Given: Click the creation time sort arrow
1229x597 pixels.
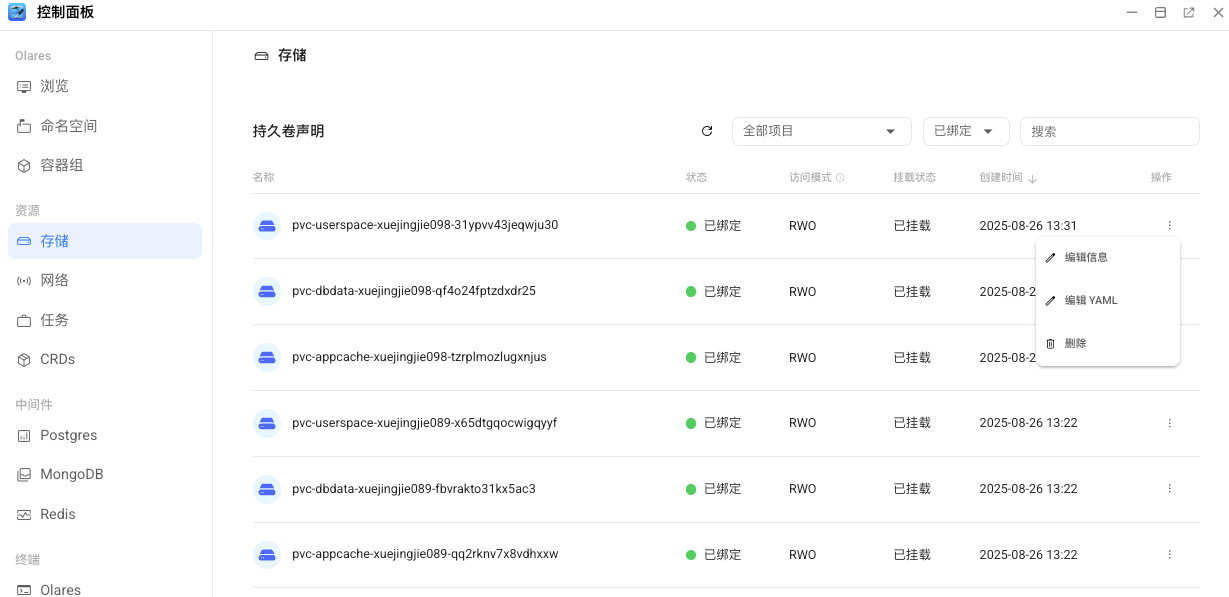Looking at the screenshot, I should [1032, 179].
